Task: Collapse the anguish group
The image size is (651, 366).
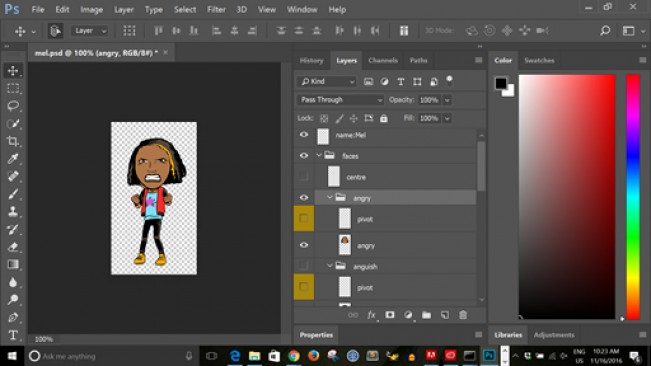Action: [330, 266]
